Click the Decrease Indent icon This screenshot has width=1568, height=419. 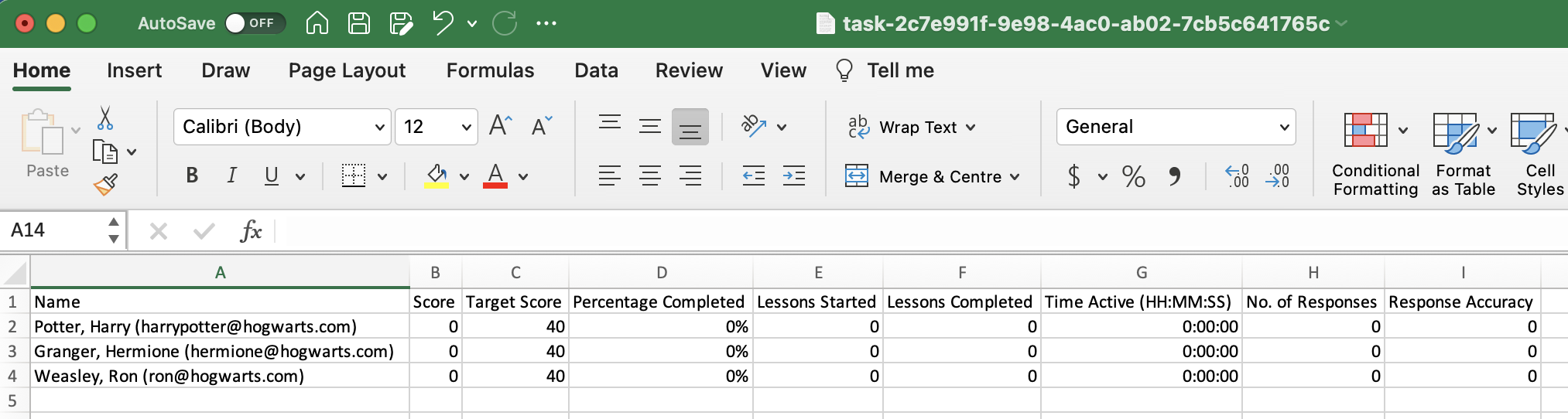point(754,176)
